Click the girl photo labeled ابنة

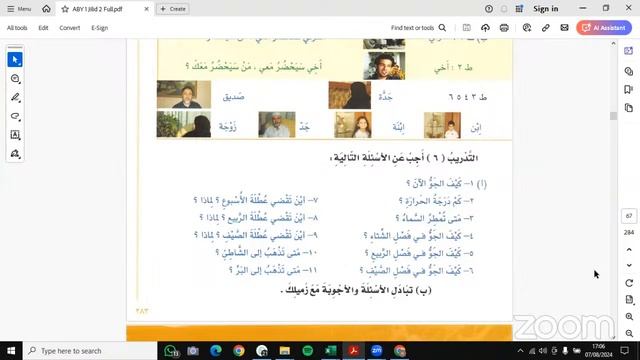(353, 125)
